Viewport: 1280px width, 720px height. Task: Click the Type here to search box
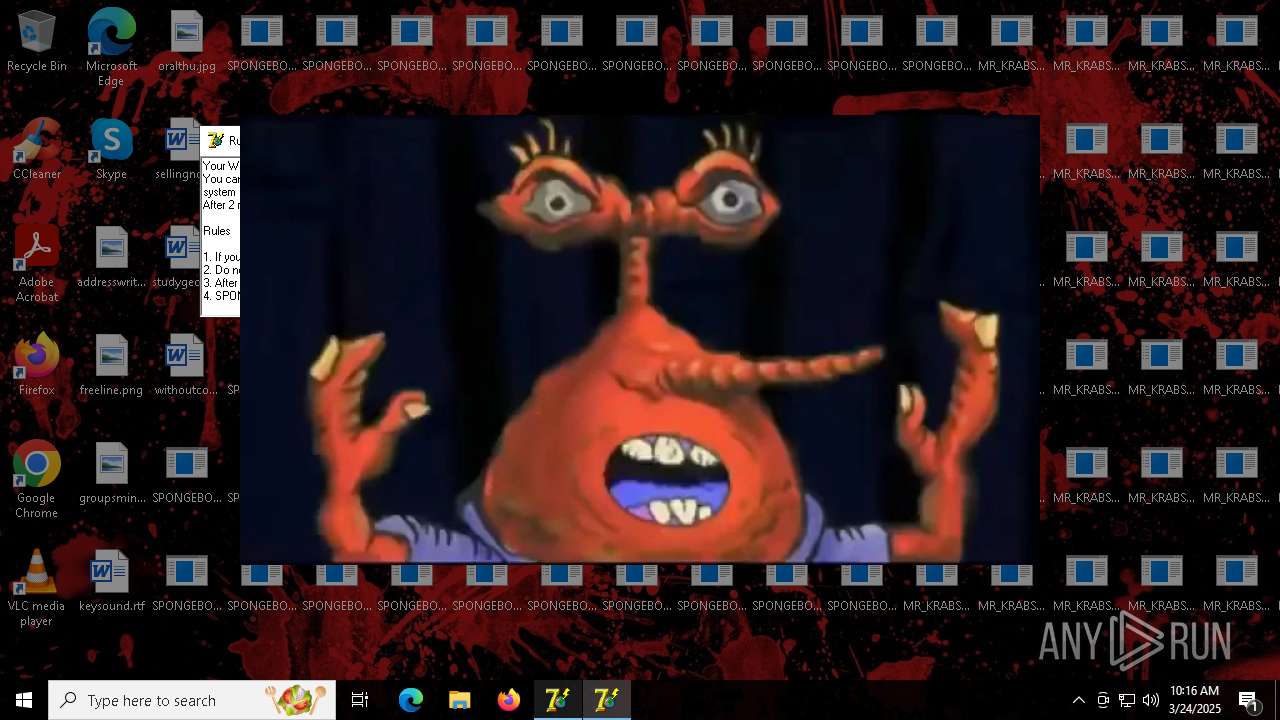point(192,700)
